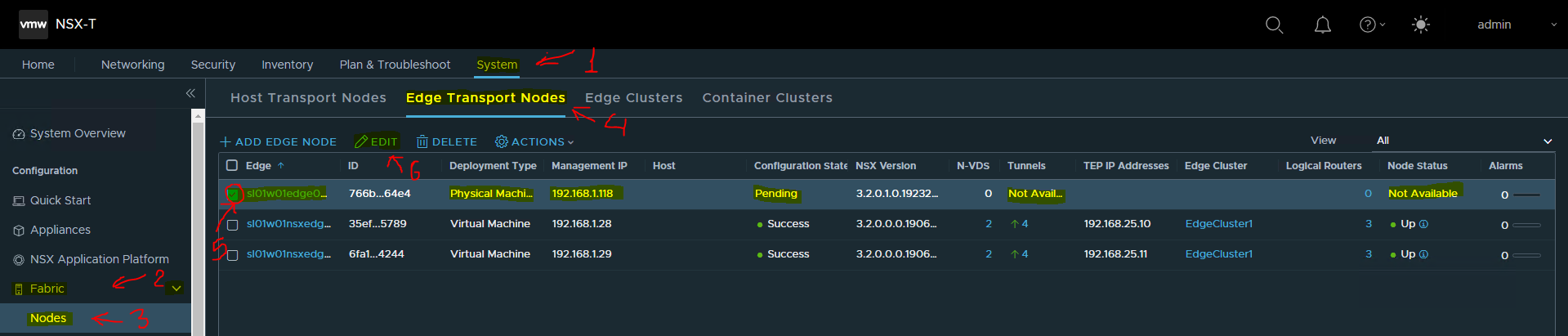The image size is (1568, 336).
Task: Click N-VDS count in 192.168.1.29 row
Action: point(989,254)
